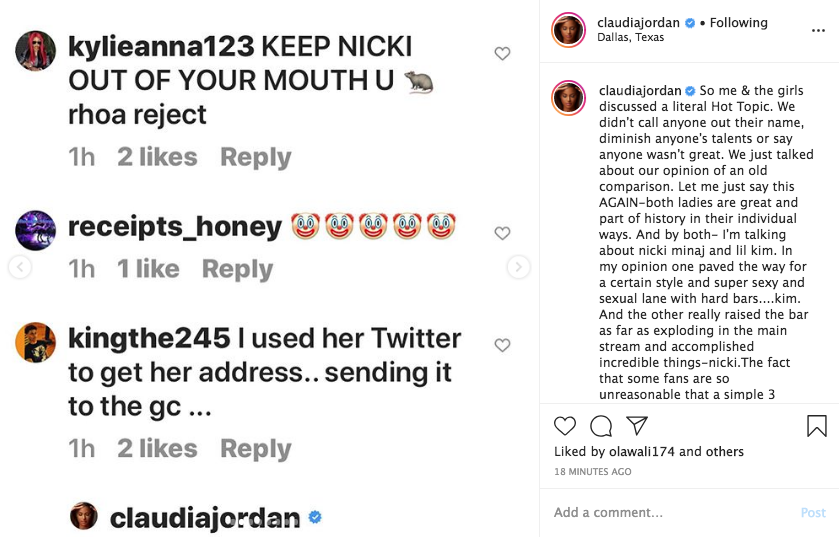Open the comment bubble icon on the post

pos(601,426)
